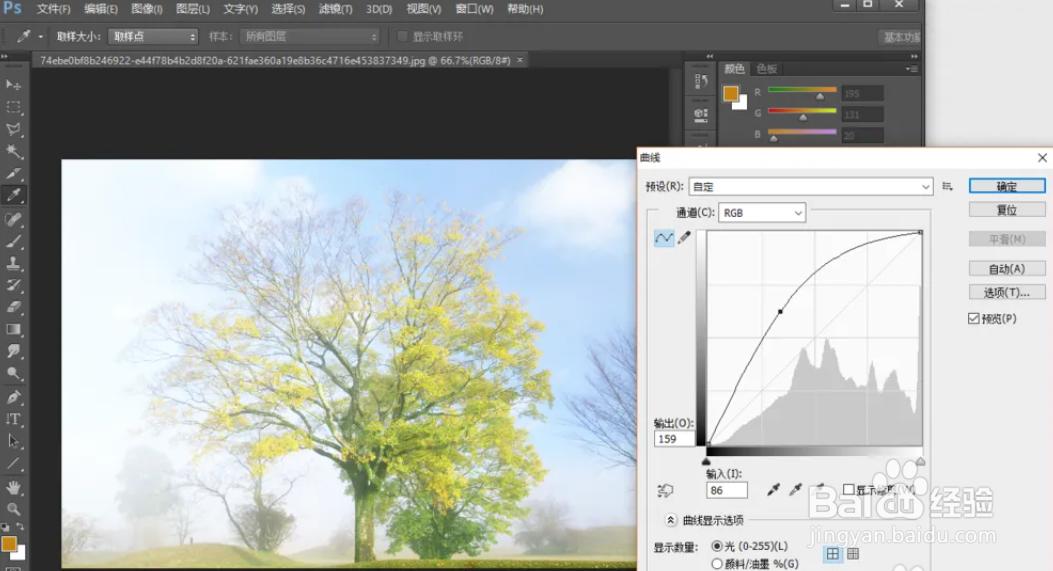Viewport: 1053px width, 571px height.
Task: Select the Crop tool in toolbox
Action: tap(13, 173)
